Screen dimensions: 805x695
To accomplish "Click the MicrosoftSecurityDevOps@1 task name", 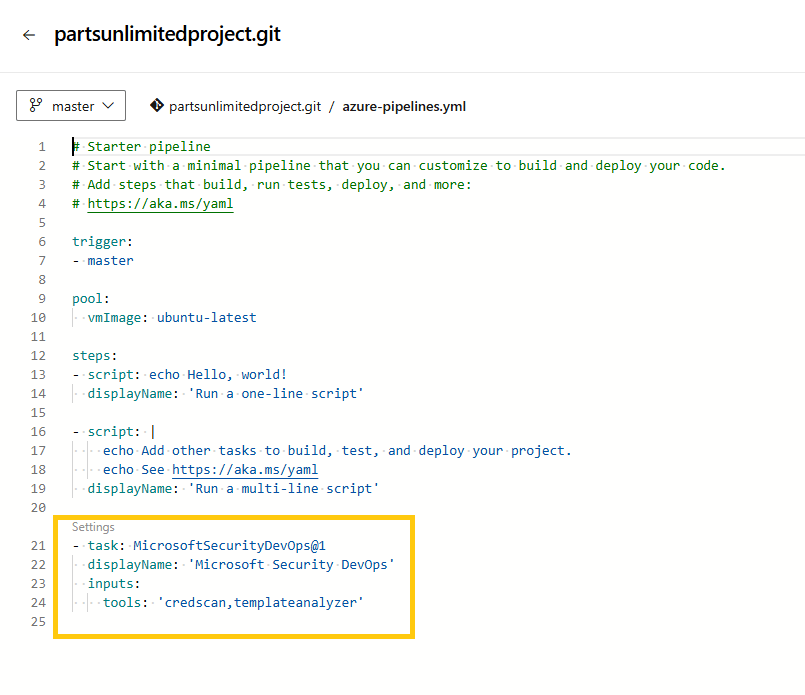I will 229,546.
